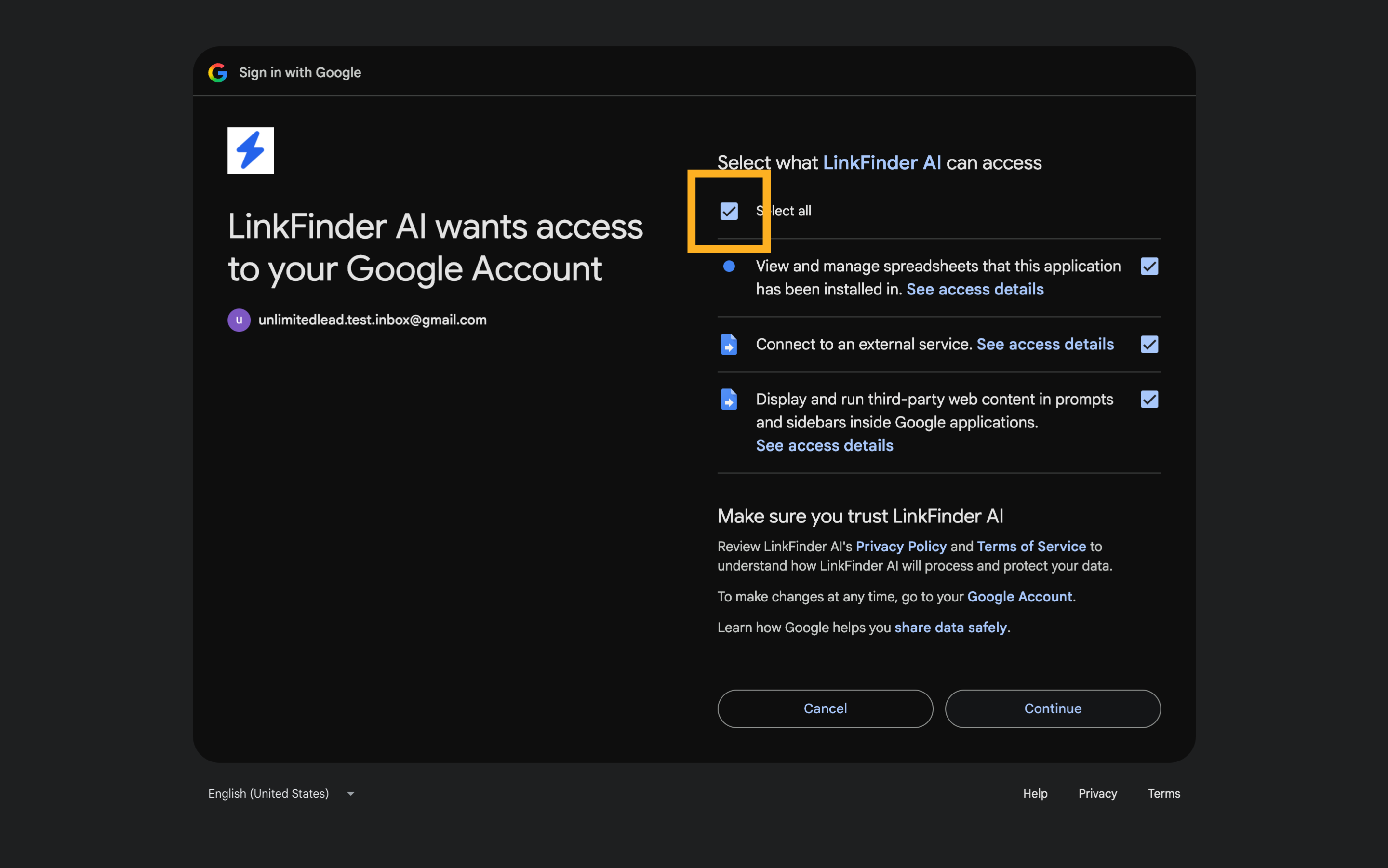Click the Make sure you trust LinkFinder AI heading

tap(860, 516)
